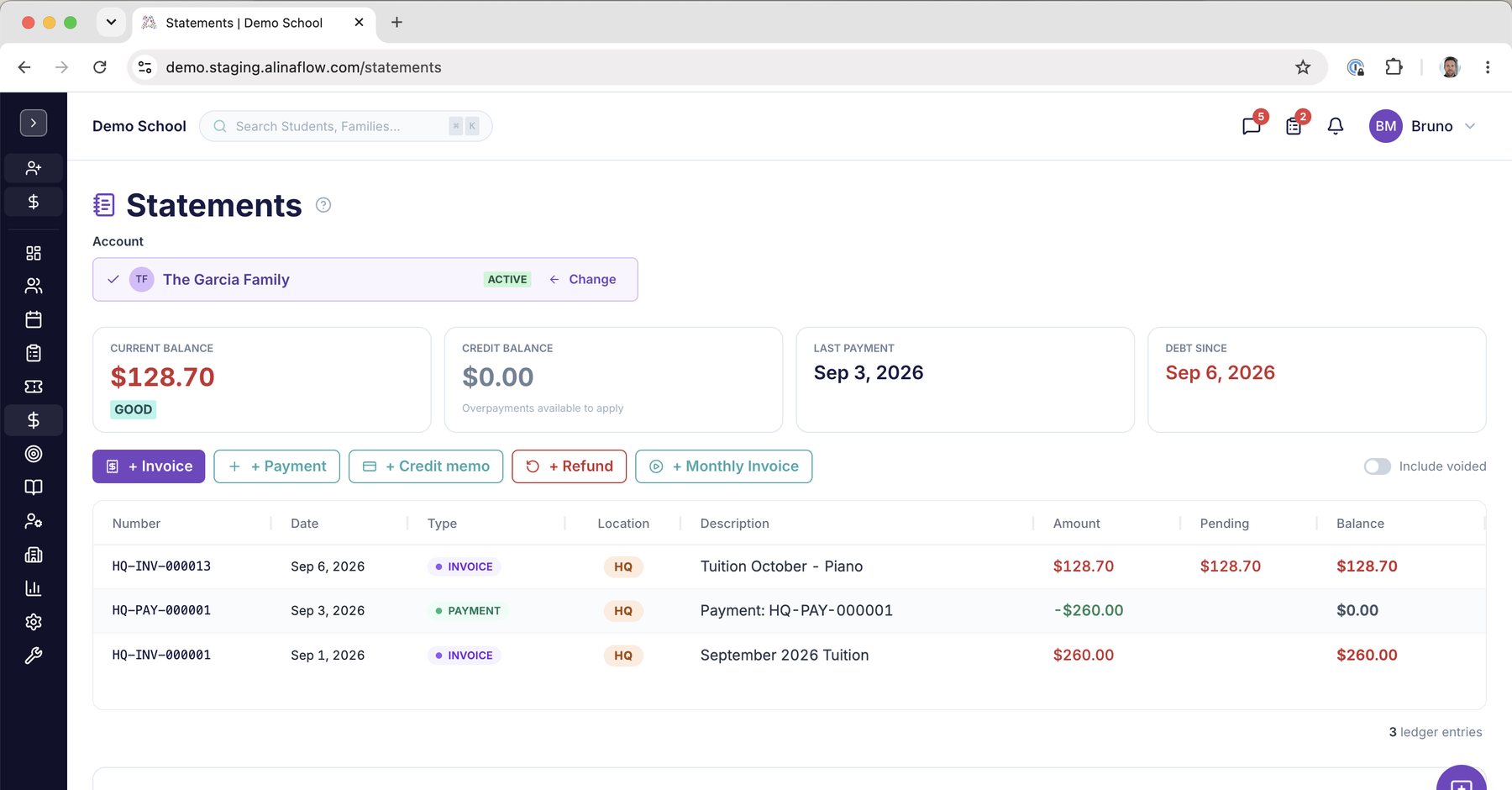Open entry HQ-INV-000001
The height and width of the screenshot is (790, 1512).
point(161,655)
